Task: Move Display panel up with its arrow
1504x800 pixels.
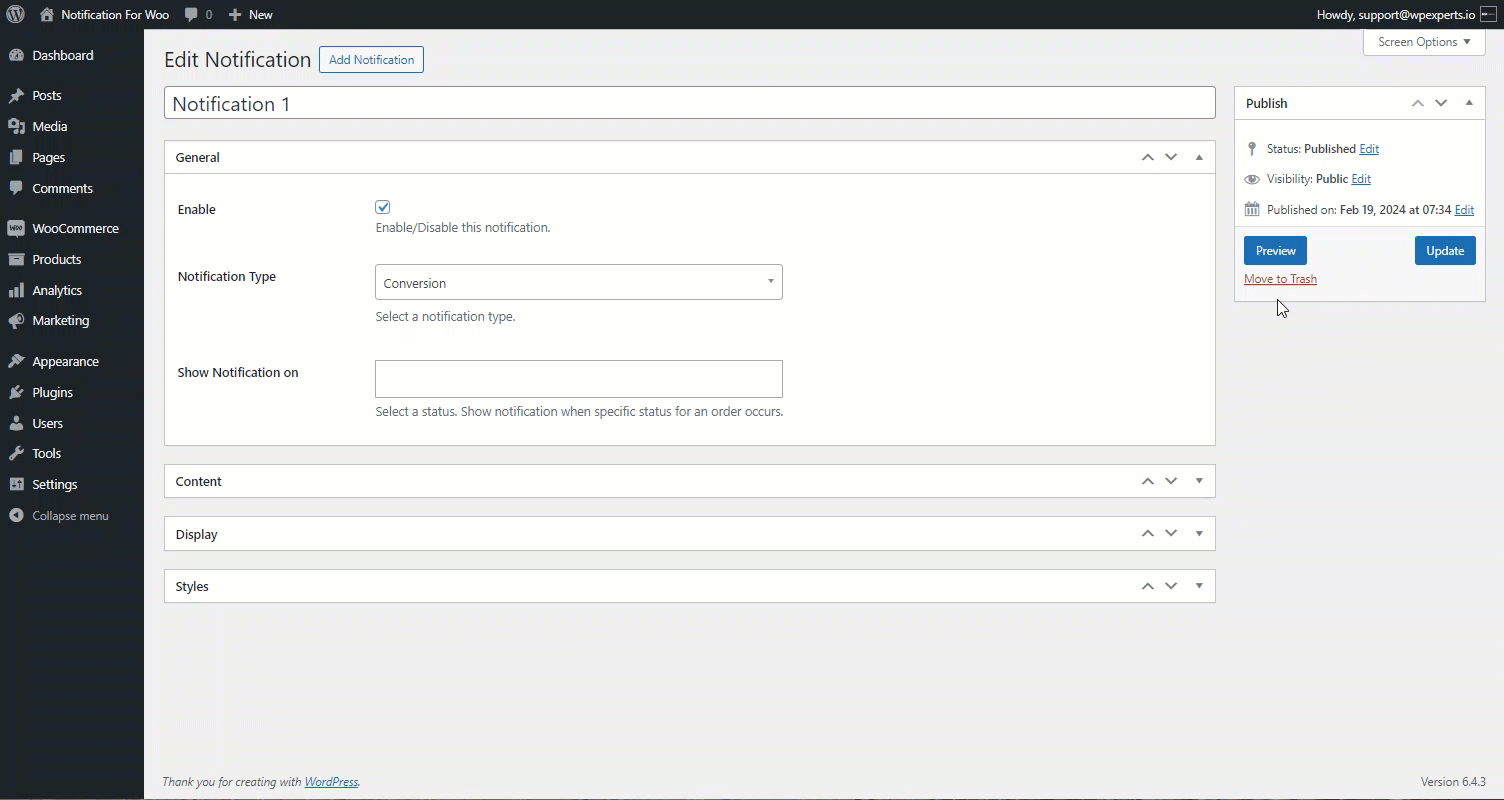Action: pyautogui.click(x=1148, y=534)
